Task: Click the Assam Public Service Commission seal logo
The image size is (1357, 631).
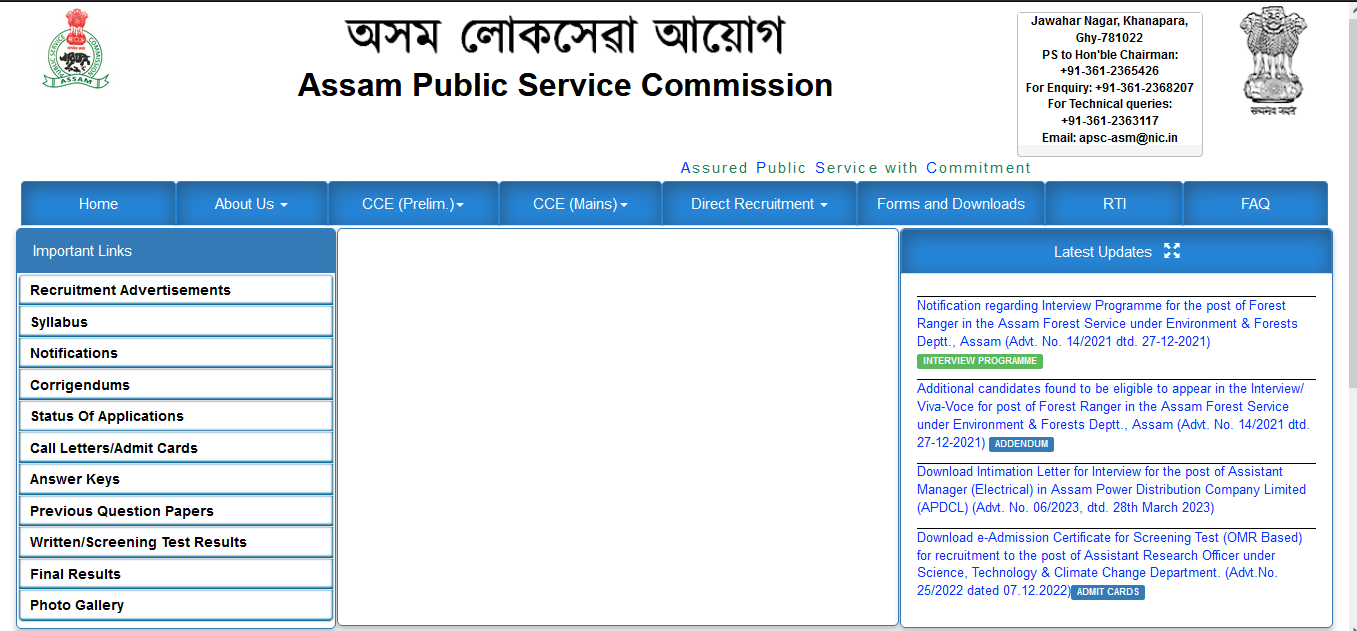Action: (75, 48)
